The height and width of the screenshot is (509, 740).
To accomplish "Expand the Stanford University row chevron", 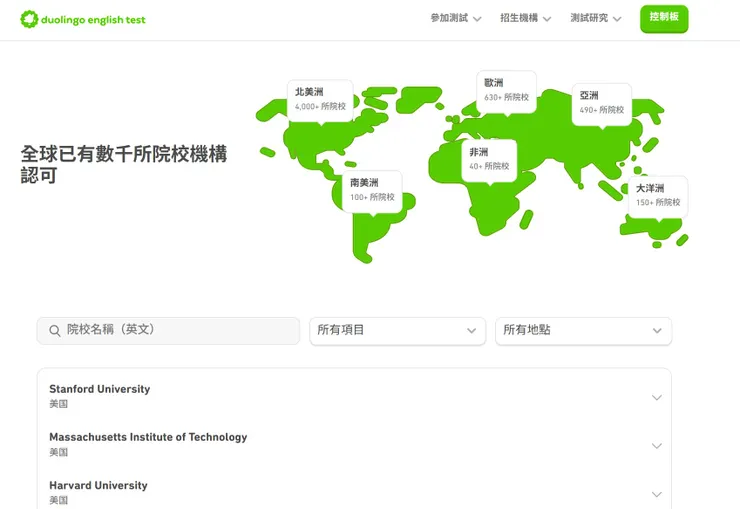I will point(656,398).
